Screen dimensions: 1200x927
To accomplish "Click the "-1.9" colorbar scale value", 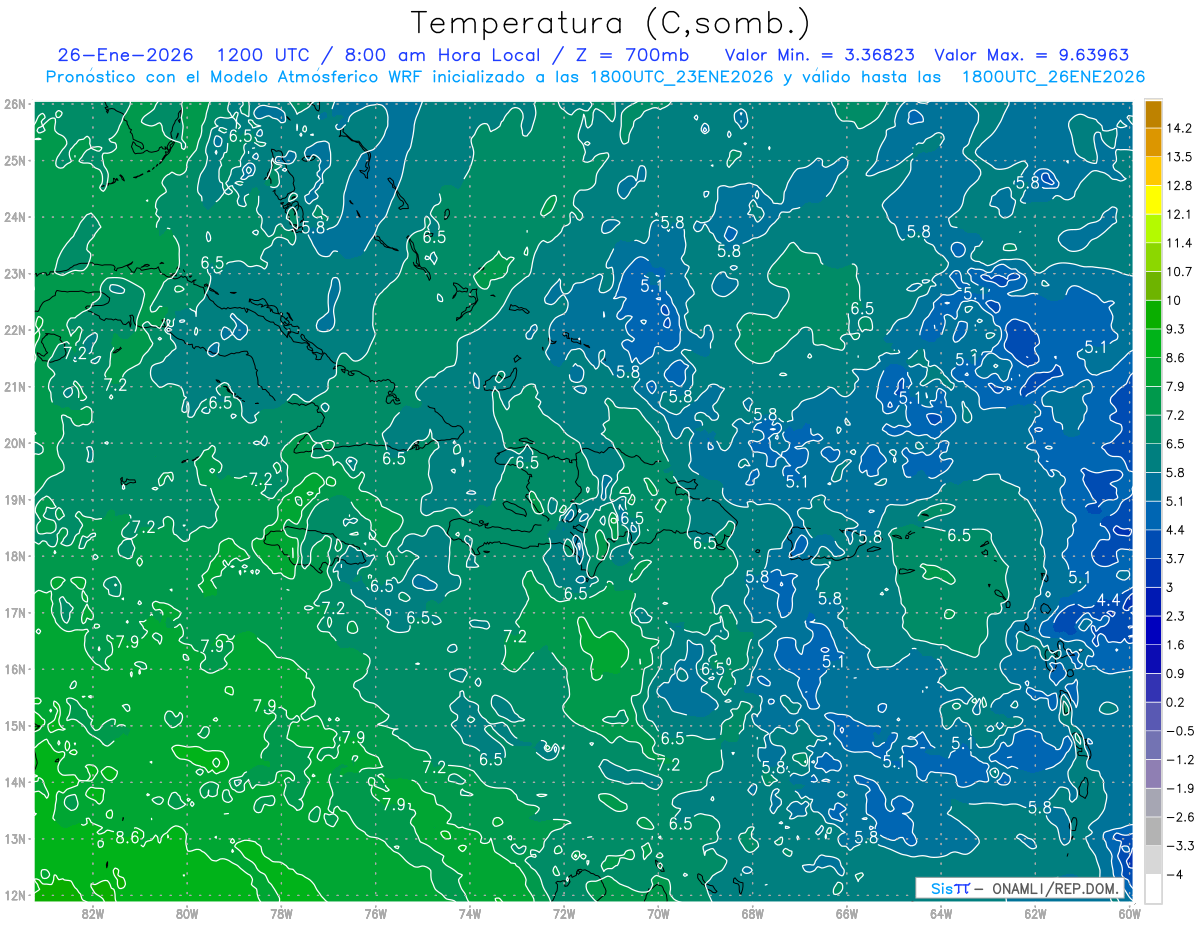I will pos(1180,788).
